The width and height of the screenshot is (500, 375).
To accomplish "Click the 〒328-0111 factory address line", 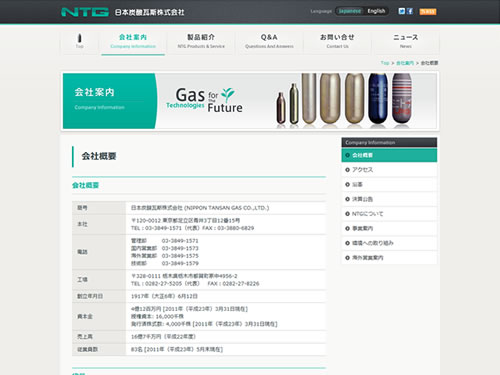I will pyautogui.click(x=184, y=276).
